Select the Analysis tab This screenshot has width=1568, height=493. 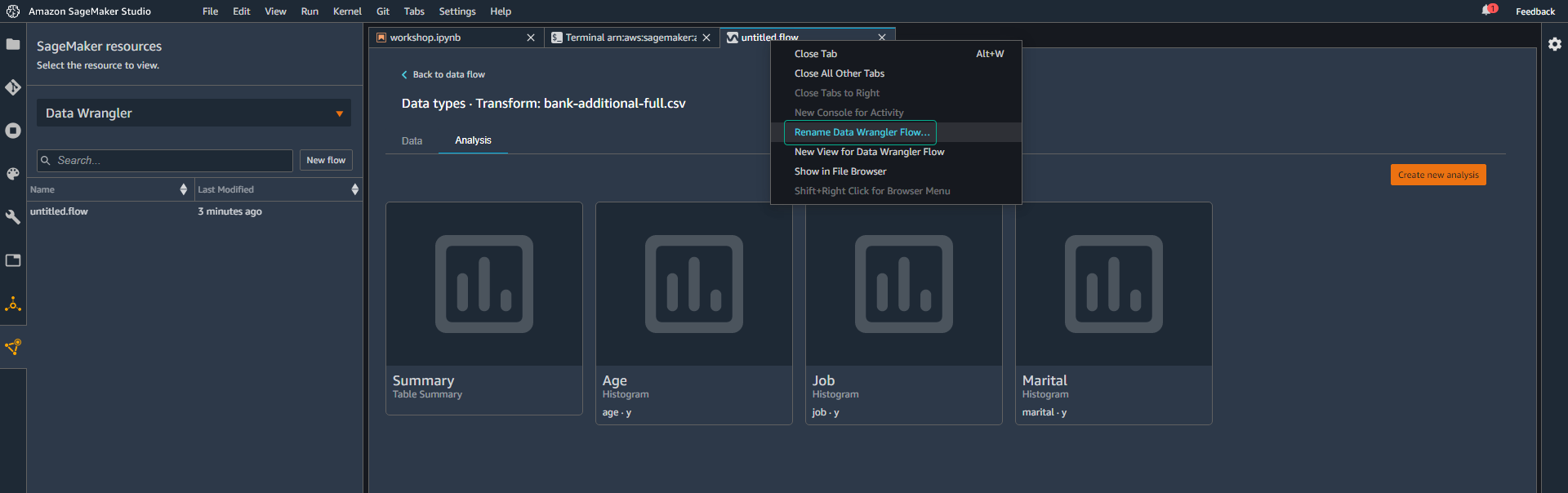coord(473,140)
